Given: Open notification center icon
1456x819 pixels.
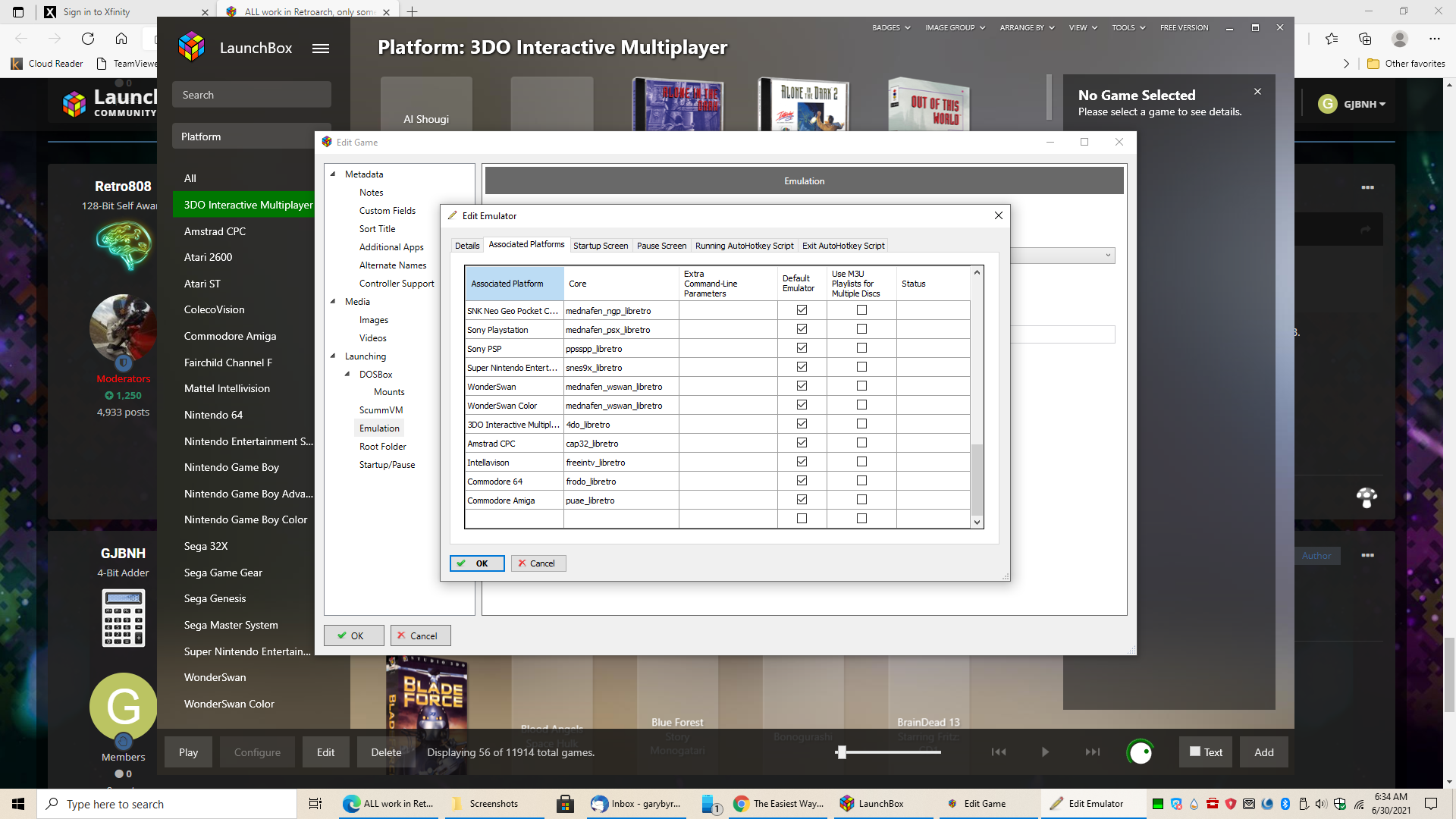Looking at the screenshot, I should tap(1431, 804).
